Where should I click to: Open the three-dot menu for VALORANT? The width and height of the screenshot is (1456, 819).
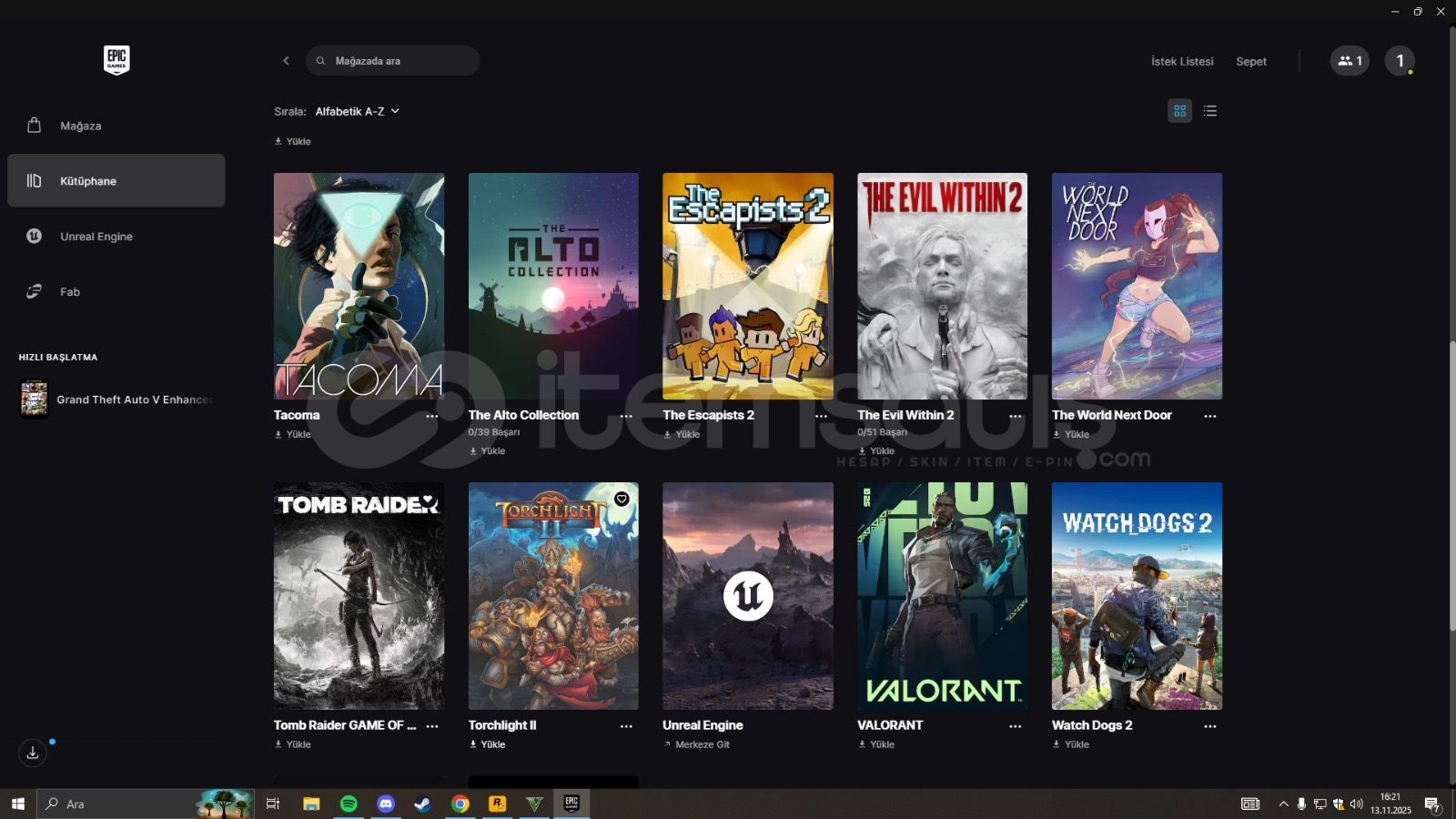coord(1016,726)
